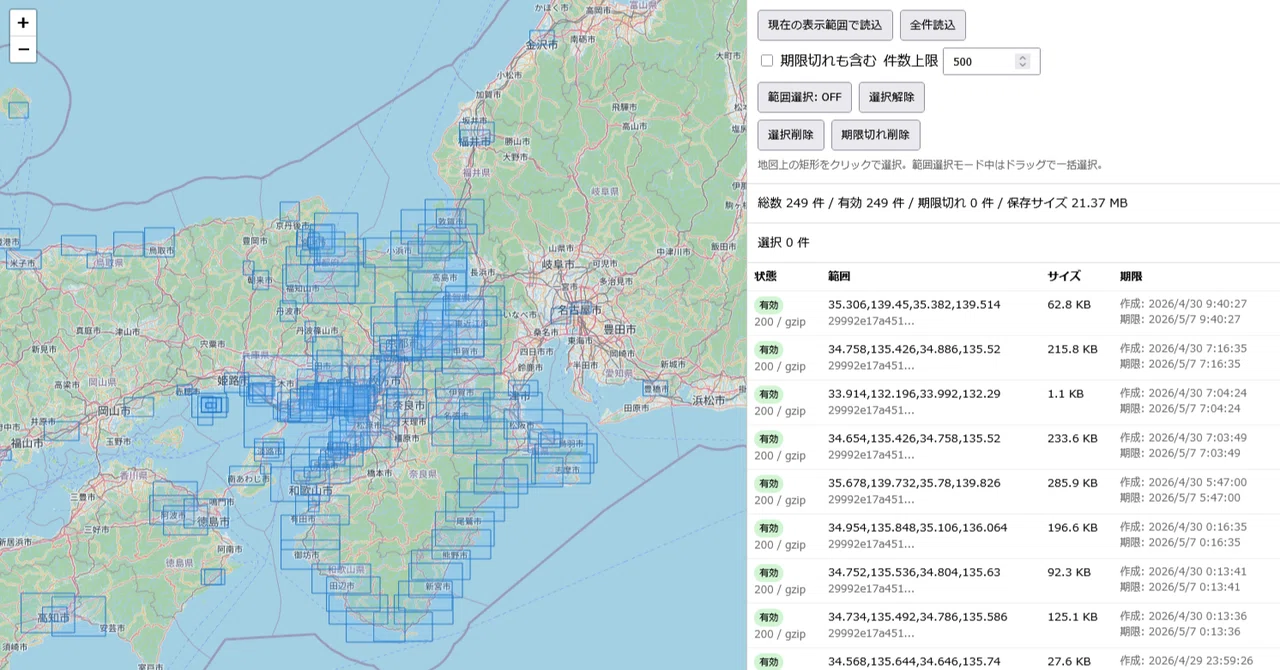Click the 選択 0 件 counter text

tap(784, 242)
